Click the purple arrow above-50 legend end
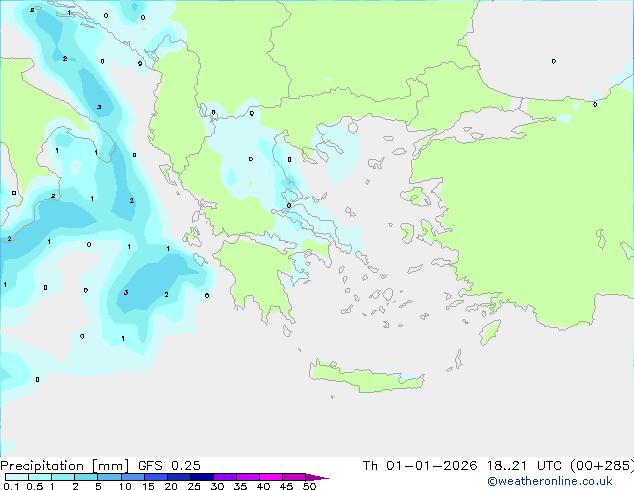 [317, 477]
